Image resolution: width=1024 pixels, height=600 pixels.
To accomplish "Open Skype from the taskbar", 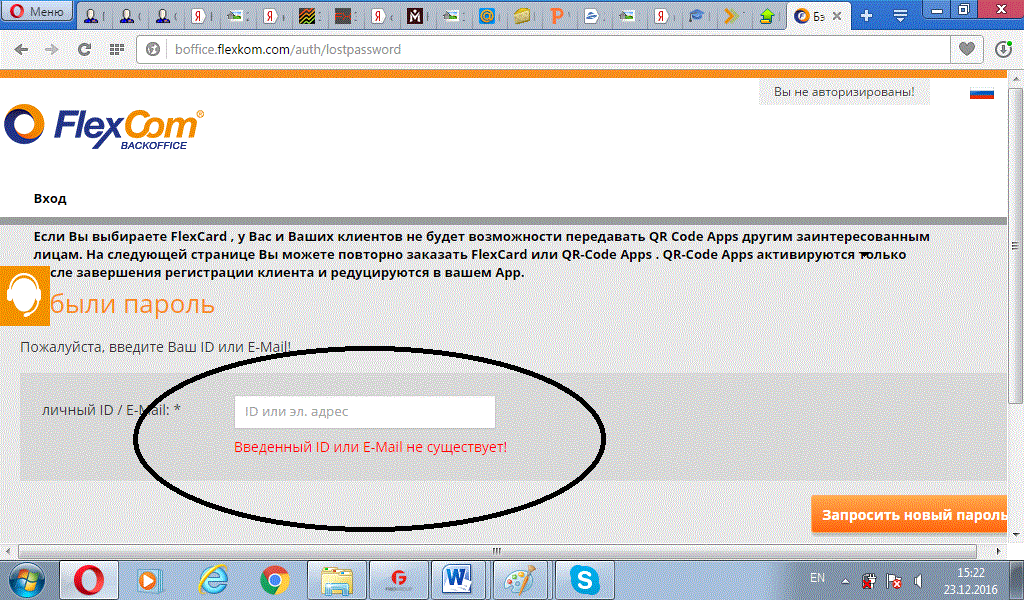I will (584, 580).
